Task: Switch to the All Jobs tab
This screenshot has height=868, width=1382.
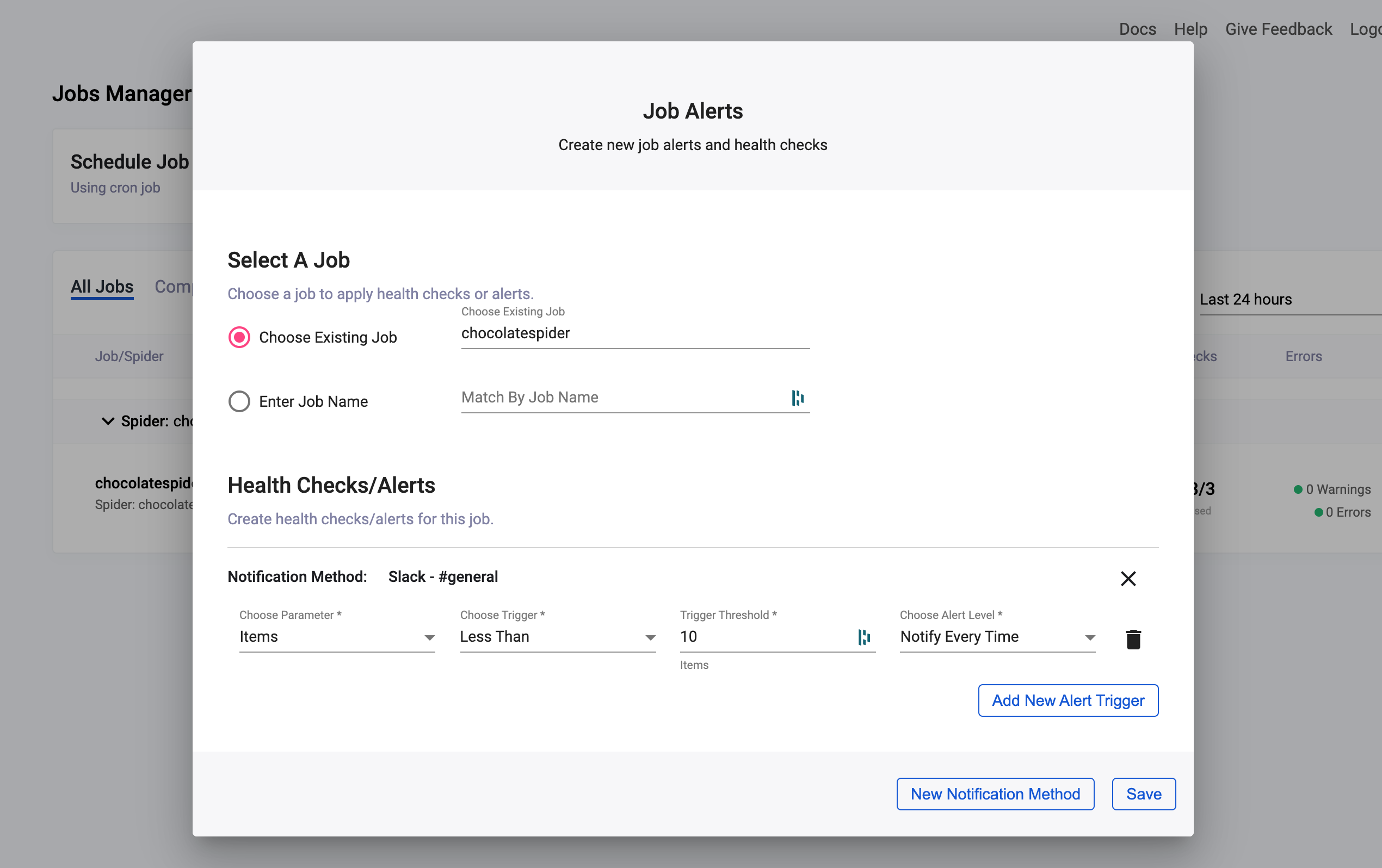Action: click(x=102, y=287)
